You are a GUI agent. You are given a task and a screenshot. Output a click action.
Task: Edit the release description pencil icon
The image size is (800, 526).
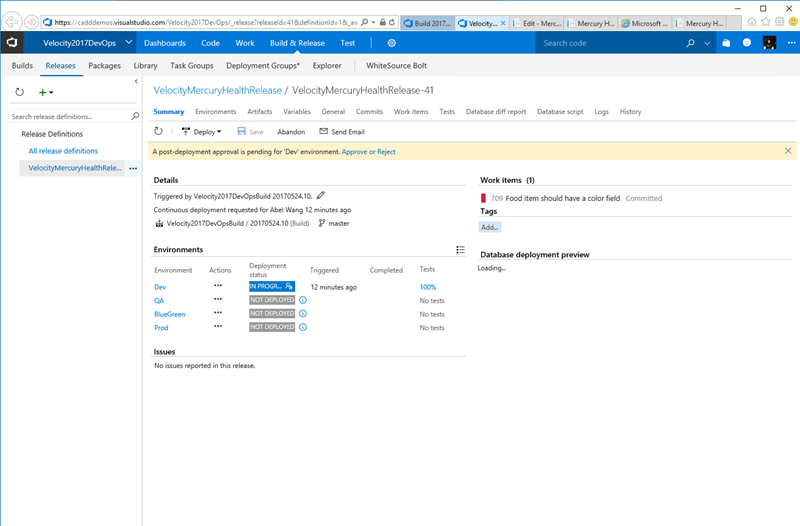click(320, 195)
